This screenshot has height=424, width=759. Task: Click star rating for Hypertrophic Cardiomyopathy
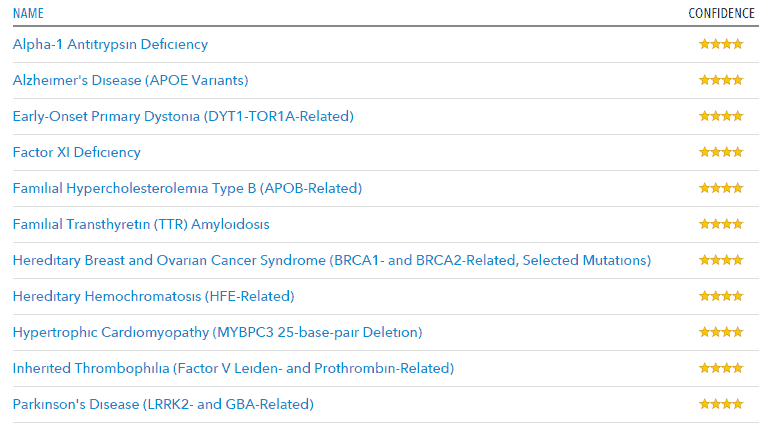(721, 332)
